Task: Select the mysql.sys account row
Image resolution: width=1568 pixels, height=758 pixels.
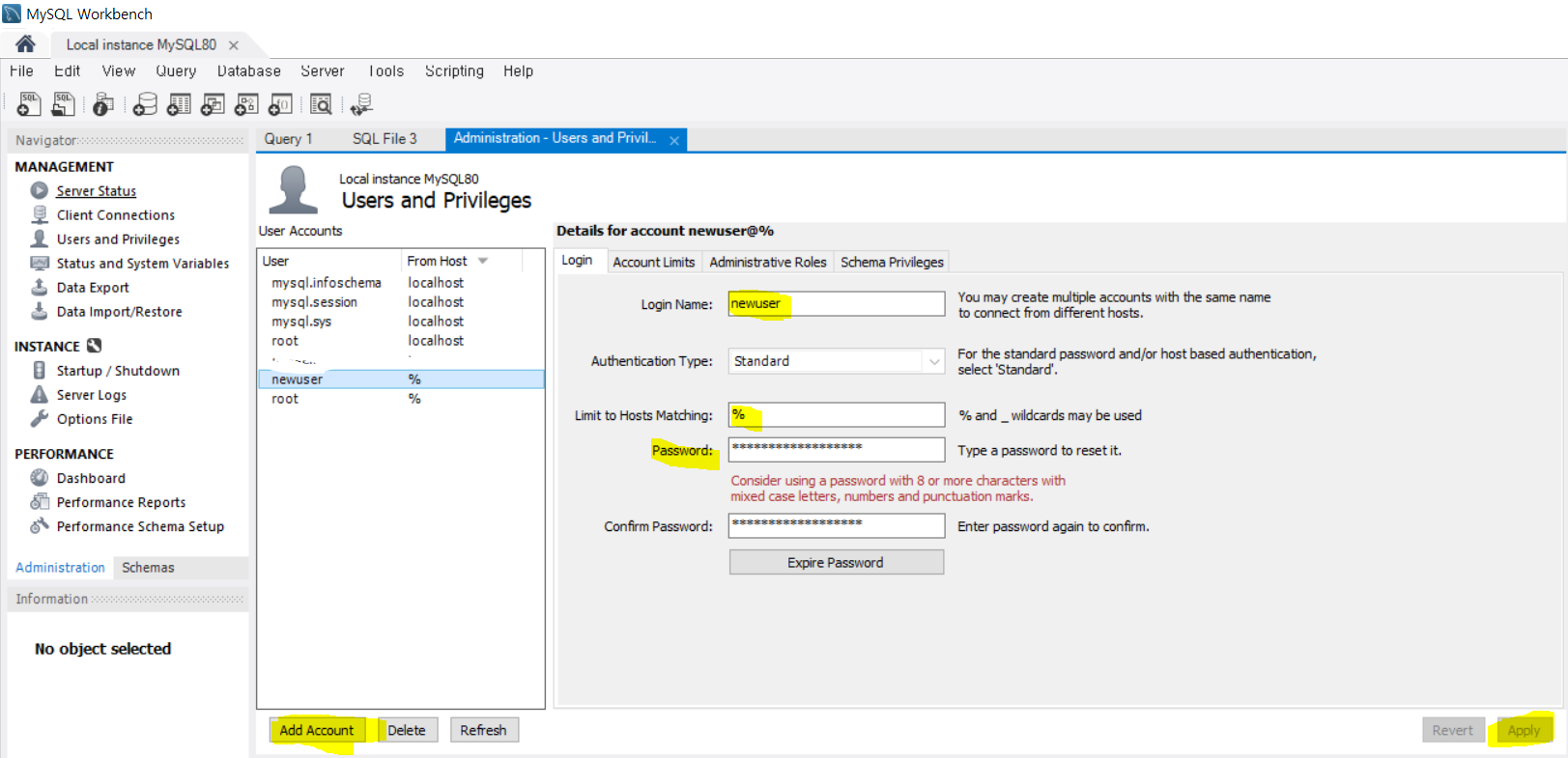Action: [401, 322]
